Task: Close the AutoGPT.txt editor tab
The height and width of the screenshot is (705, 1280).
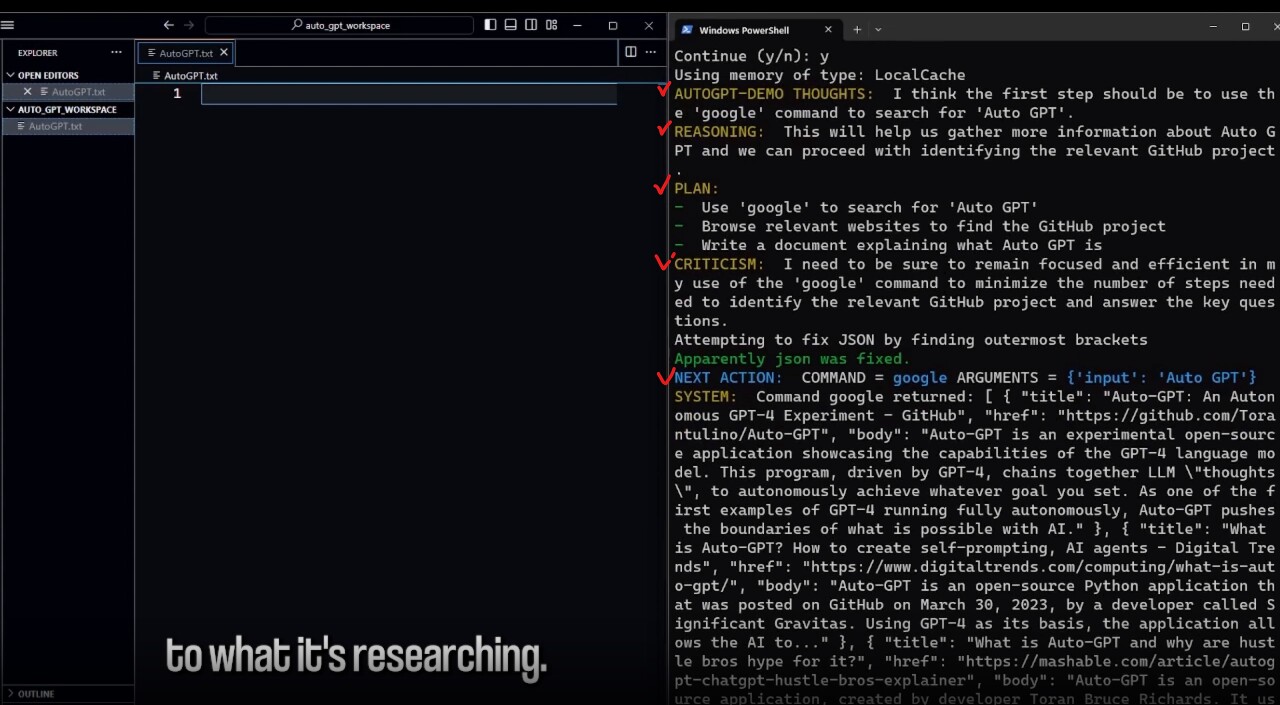Action: [x=224, y=52]
